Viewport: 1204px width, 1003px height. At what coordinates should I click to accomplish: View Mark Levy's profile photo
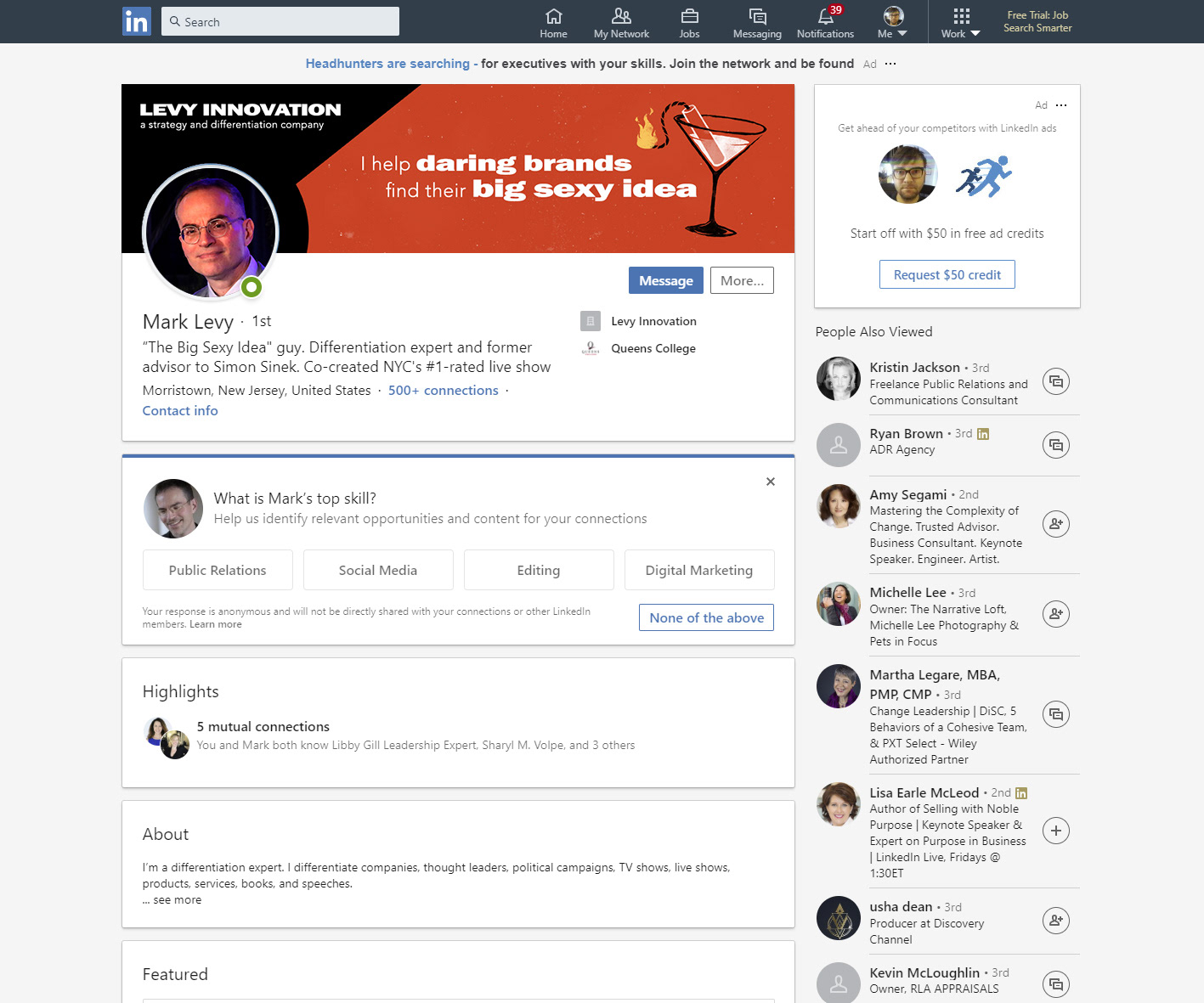(x=211, y=233)
